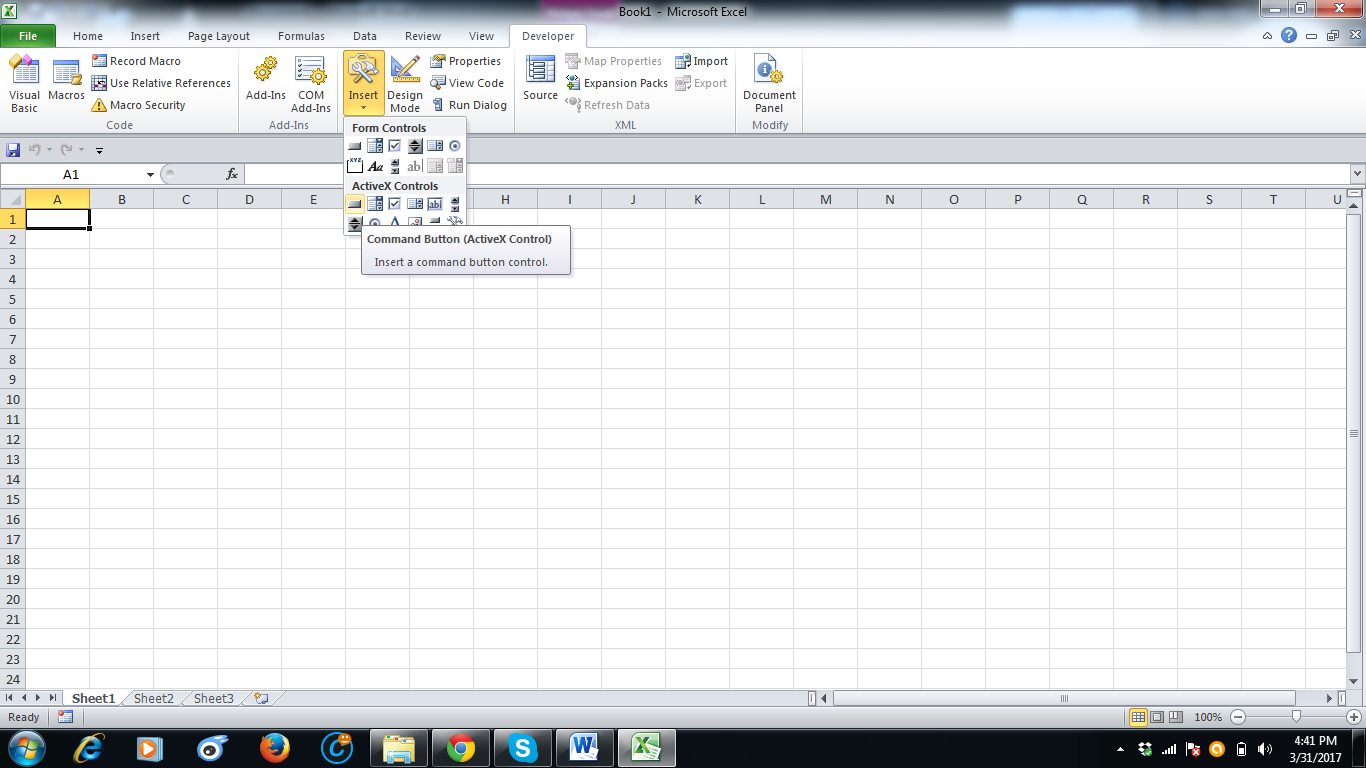Image resolution: width=1366 pixels, height=768 pixels.
Task: Save the workbook from Quick Access Toolbar
Action: point(13,150)
